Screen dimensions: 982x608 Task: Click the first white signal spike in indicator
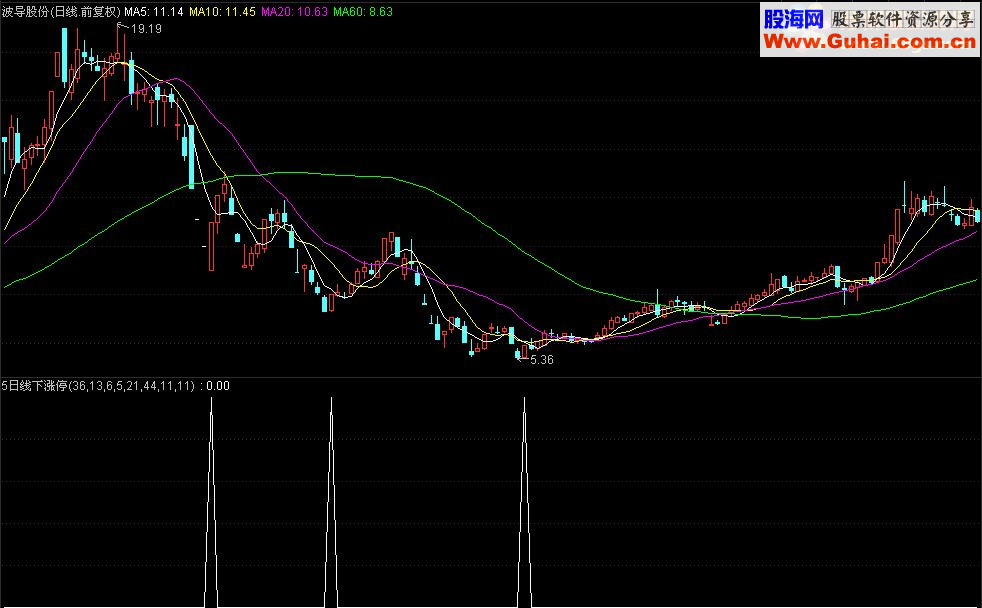click(x=211, y=501)
